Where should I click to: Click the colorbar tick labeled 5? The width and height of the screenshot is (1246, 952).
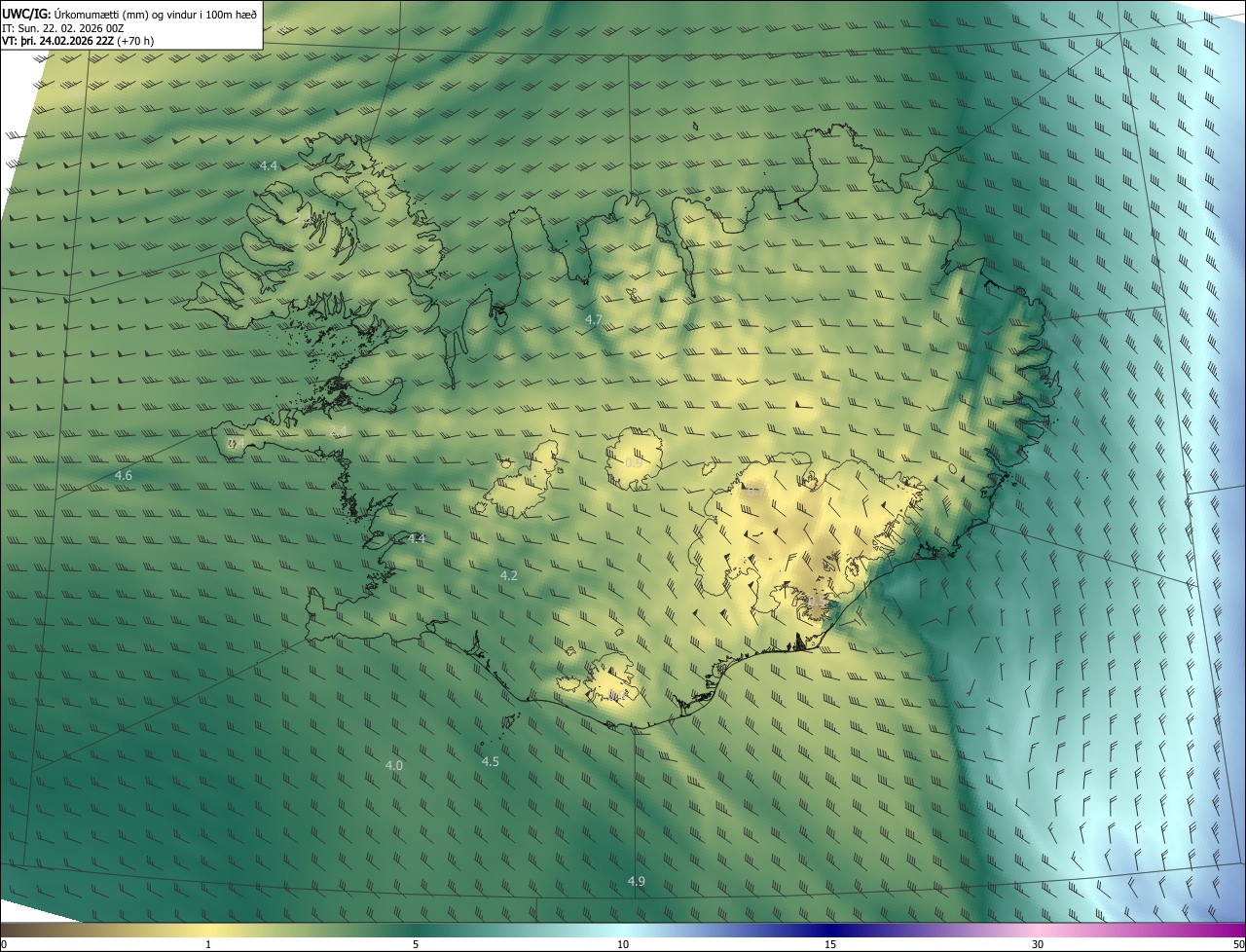click(416, 944)
